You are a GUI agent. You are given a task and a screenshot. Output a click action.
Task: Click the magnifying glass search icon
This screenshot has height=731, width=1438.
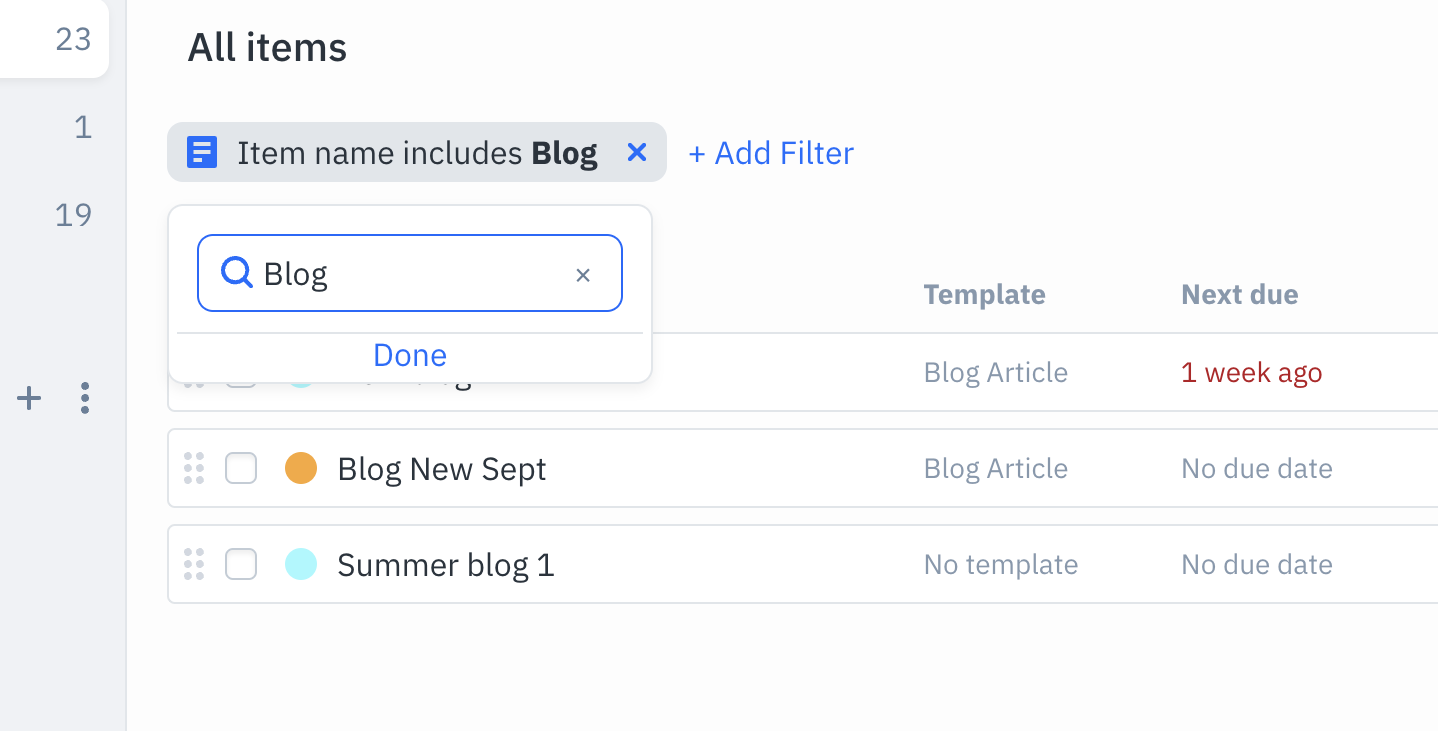236,272
